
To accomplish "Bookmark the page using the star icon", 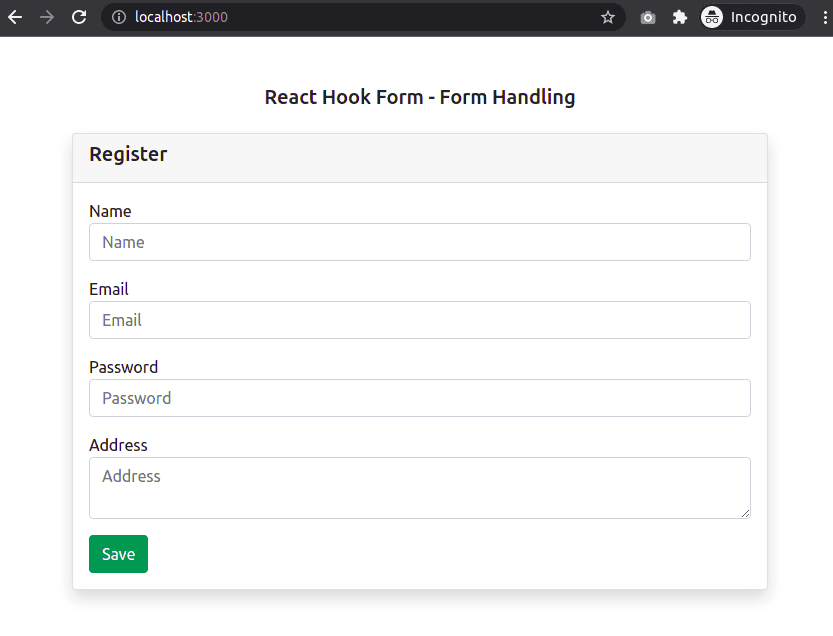I will [607, 16].
